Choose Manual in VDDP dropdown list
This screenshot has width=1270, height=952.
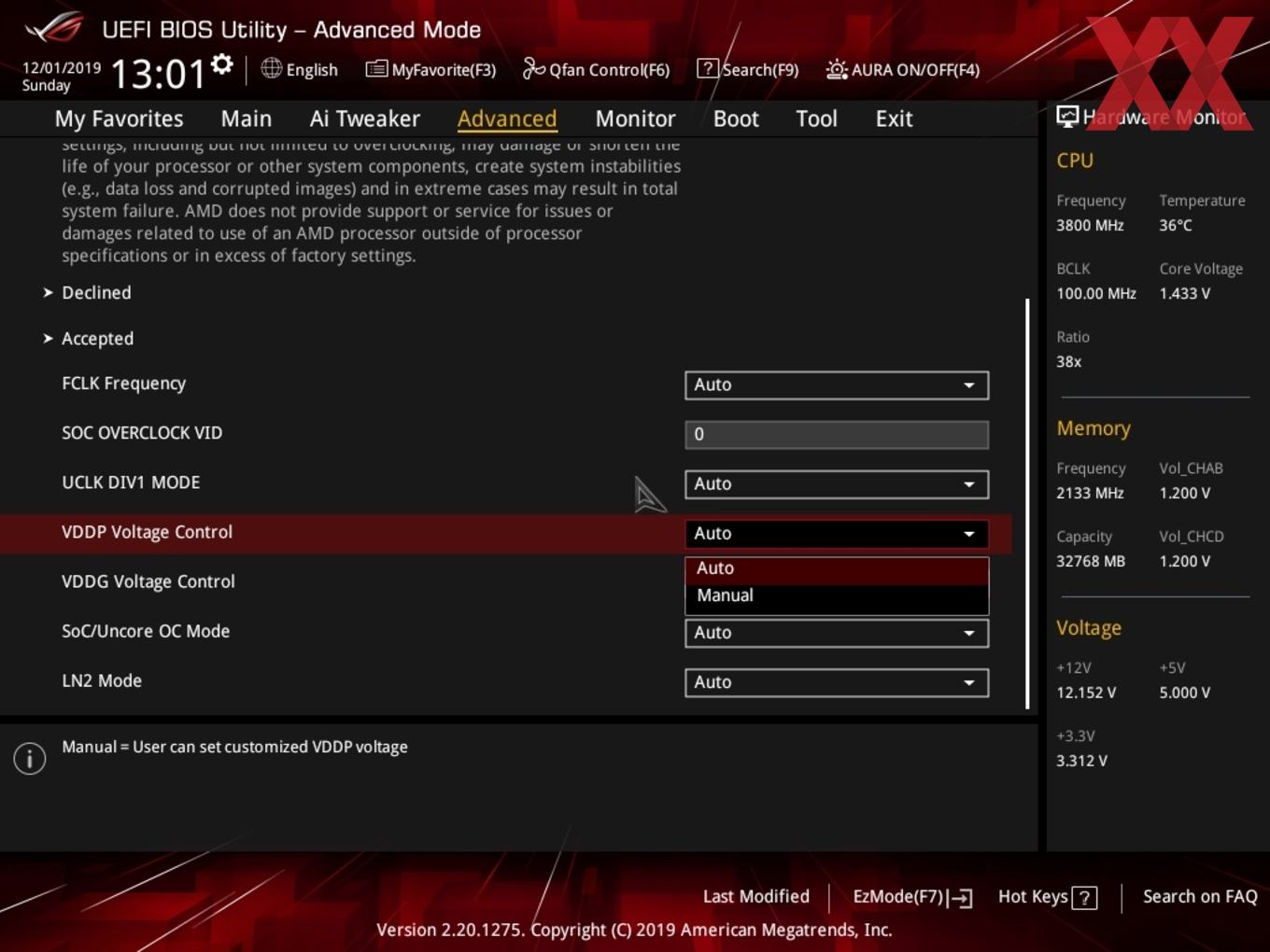pyautogui.click(x=837, y=595)
